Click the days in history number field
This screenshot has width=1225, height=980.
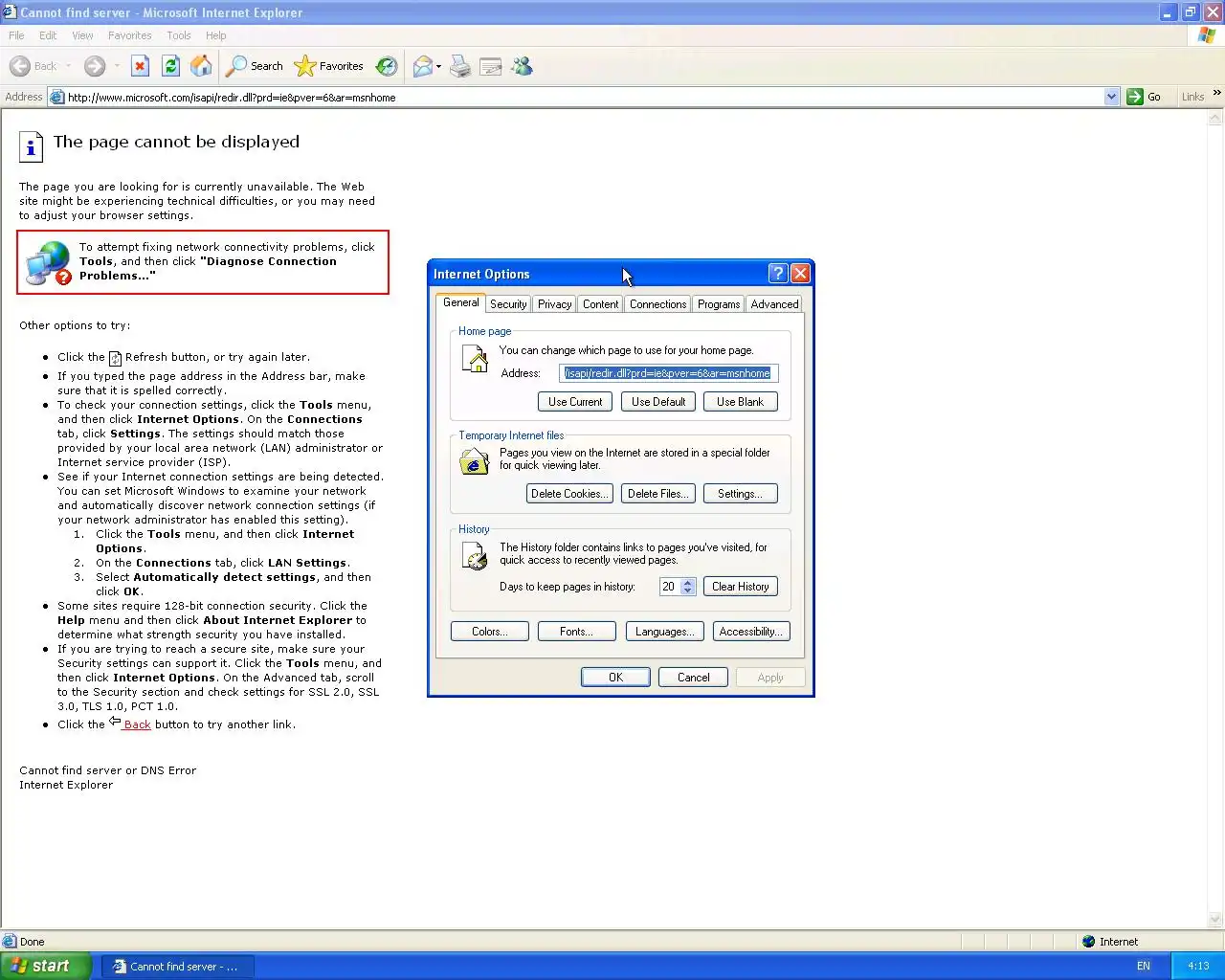click(x=670, y=587)
